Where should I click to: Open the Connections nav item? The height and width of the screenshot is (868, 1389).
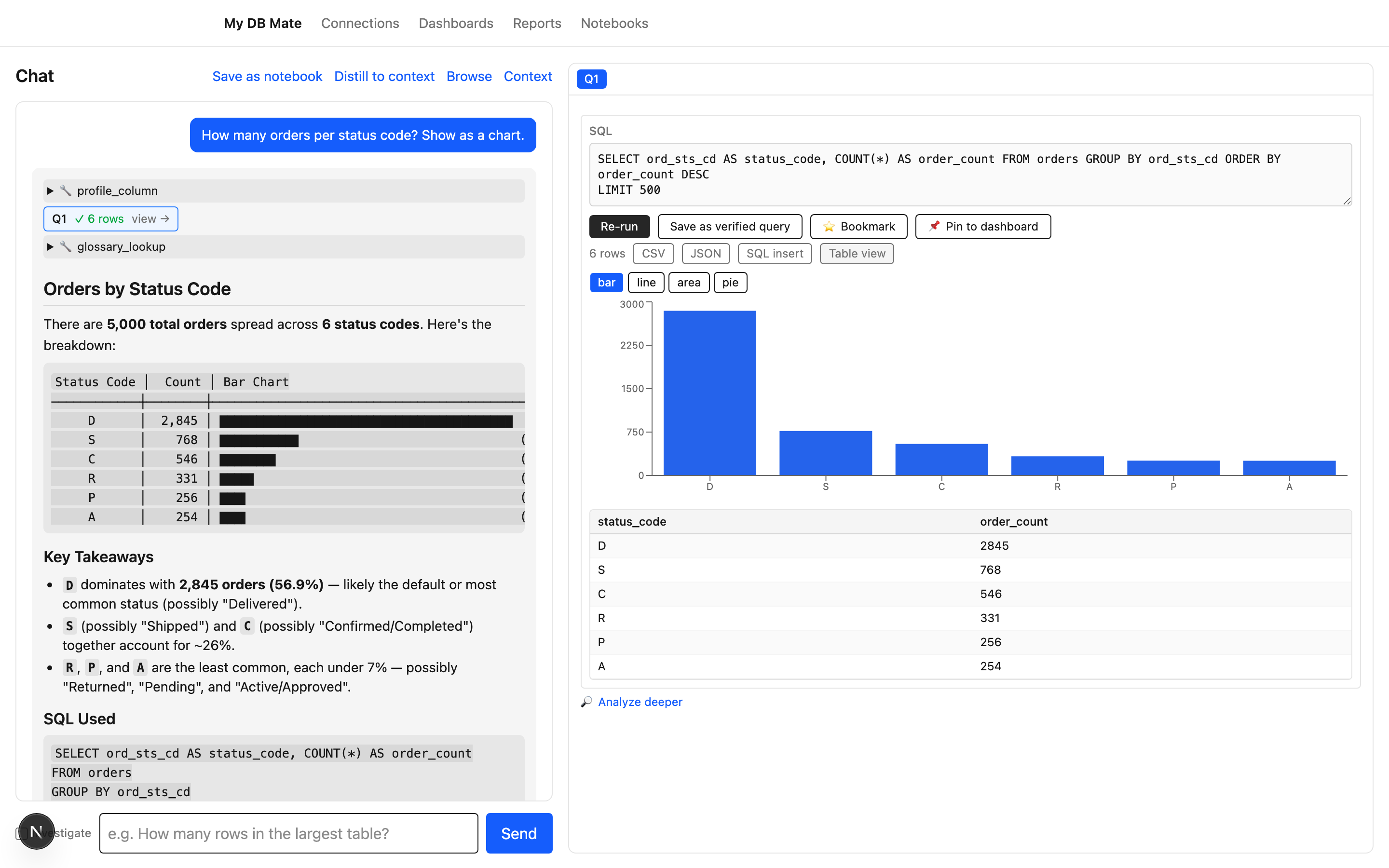[x=360, y=23]
